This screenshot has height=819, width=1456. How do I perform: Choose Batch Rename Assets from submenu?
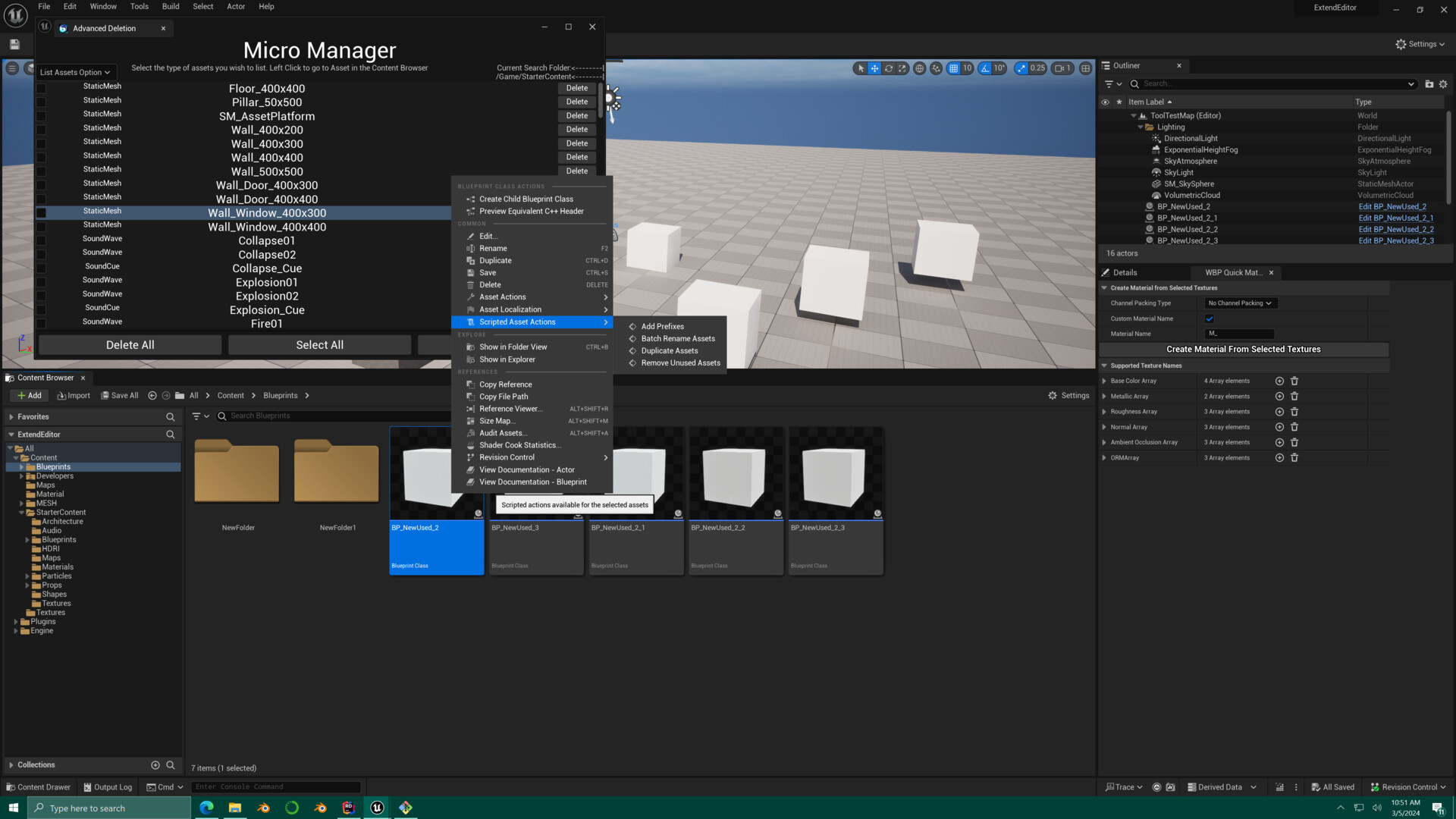[677, 338]
